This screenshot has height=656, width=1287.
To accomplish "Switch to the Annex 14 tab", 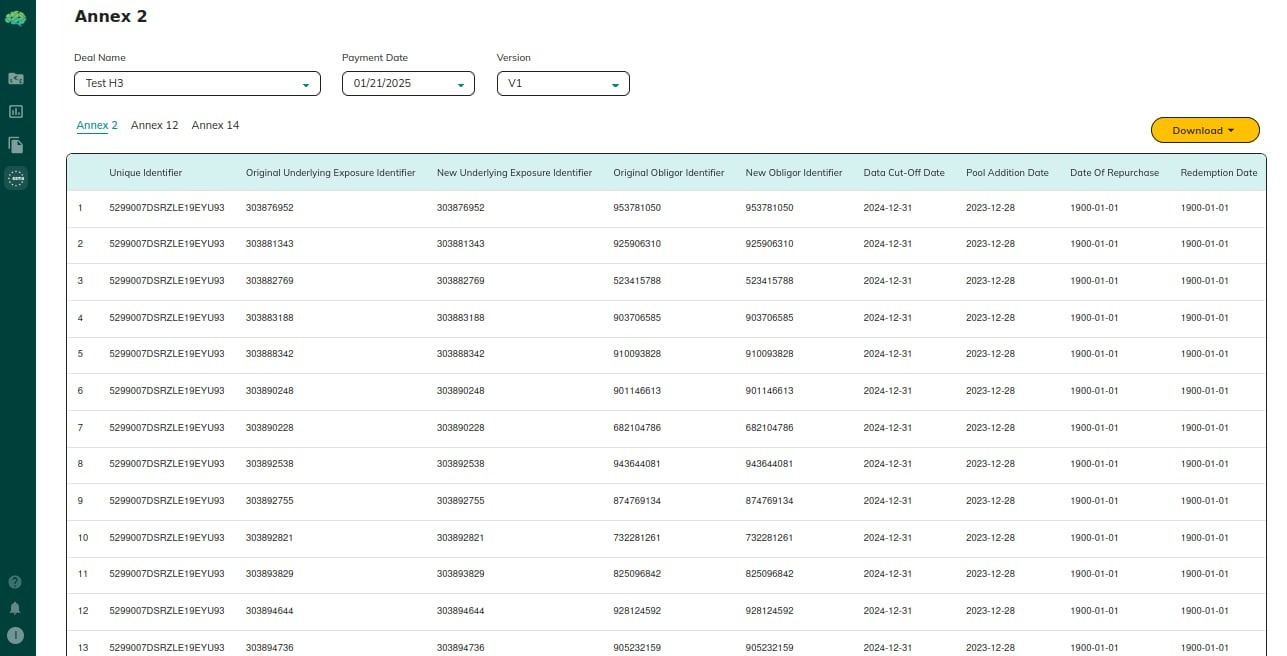I will click(x=215, y=126).
